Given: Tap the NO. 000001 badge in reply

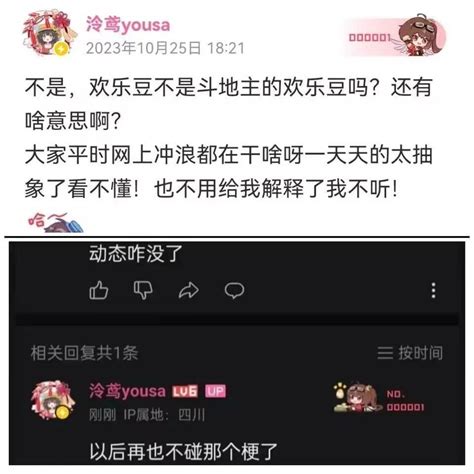Looking at the screenshot, I should (x=379, y=398).
